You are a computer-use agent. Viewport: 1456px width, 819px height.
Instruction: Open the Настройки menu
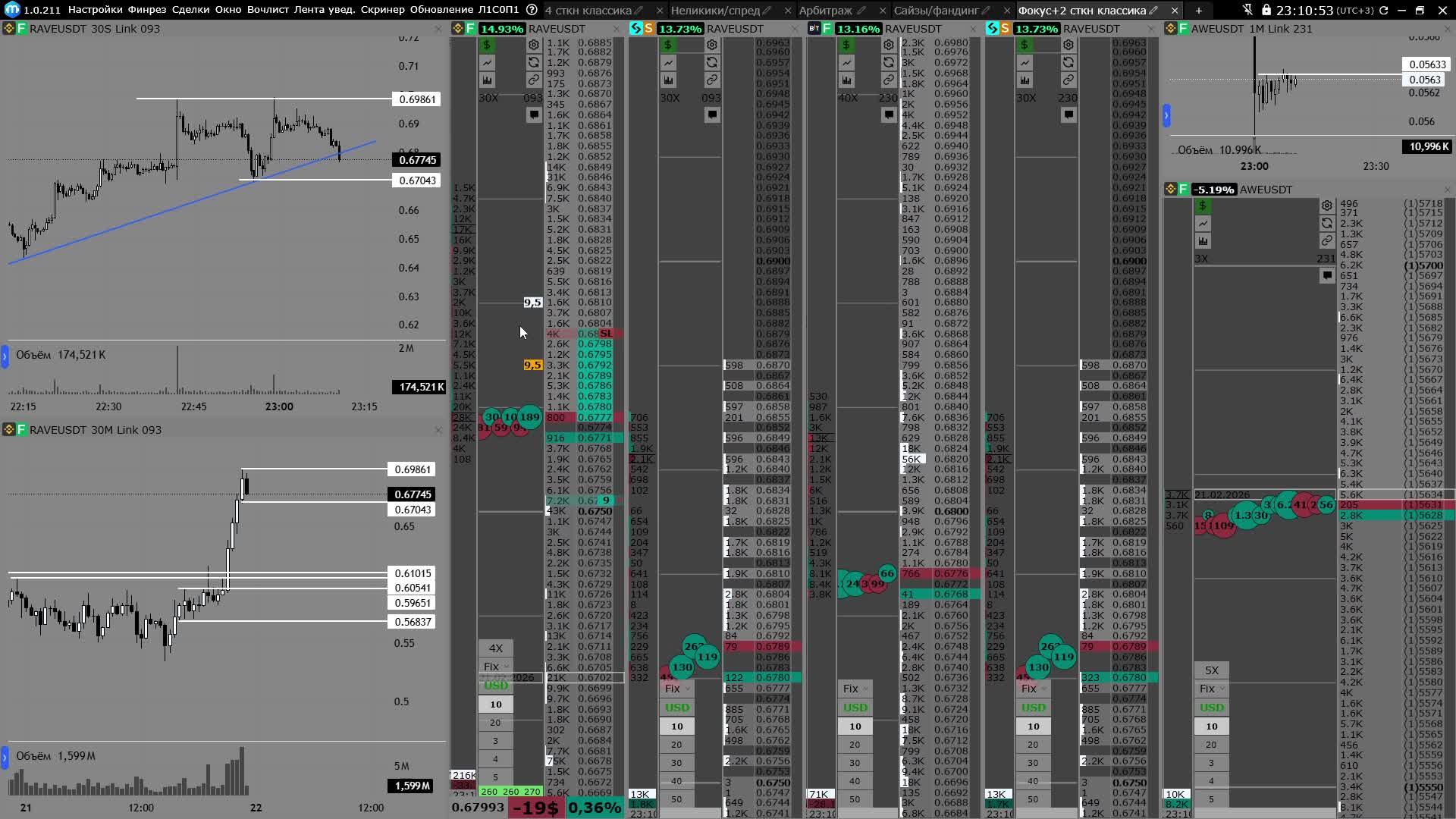(95, 10)
